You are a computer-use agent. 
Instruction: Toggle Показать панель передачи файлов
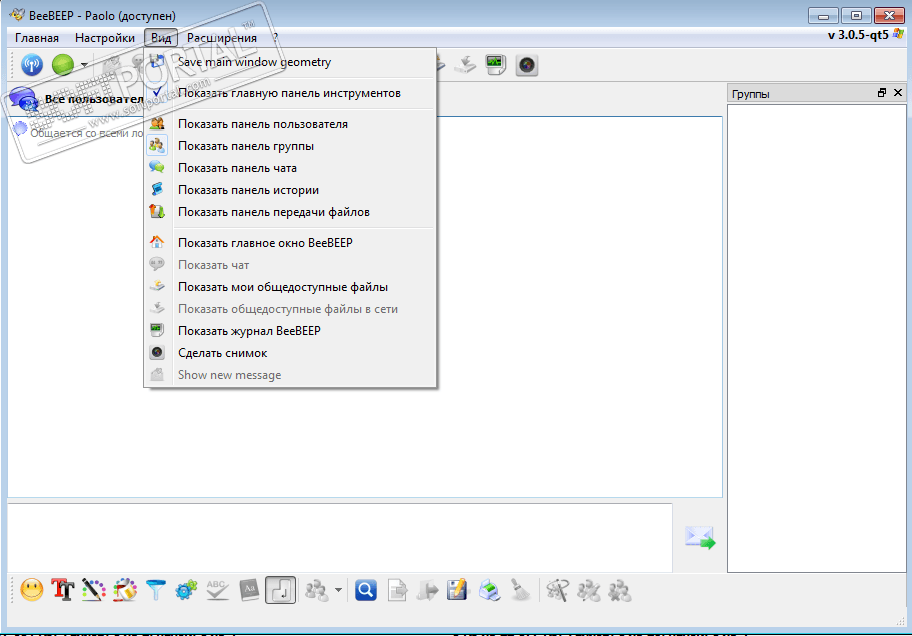click(290, 212)
